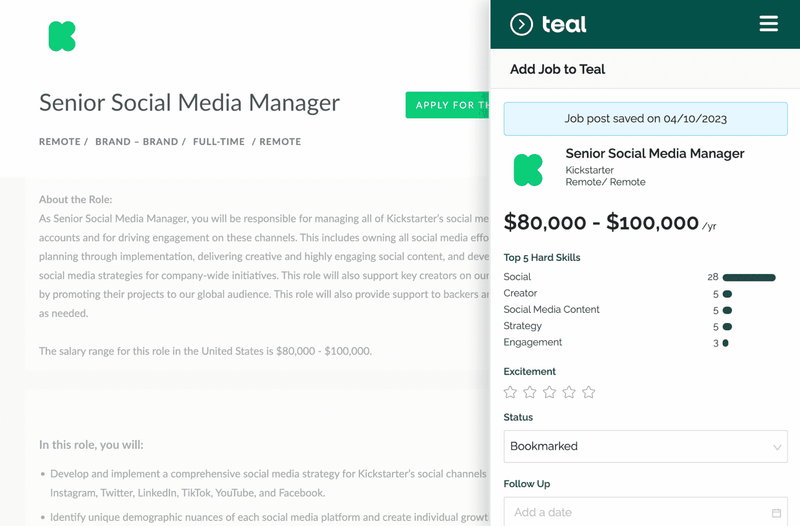Click the teal wordmark logo
Screen dimensions: 800x526
(x=564, y=24)
